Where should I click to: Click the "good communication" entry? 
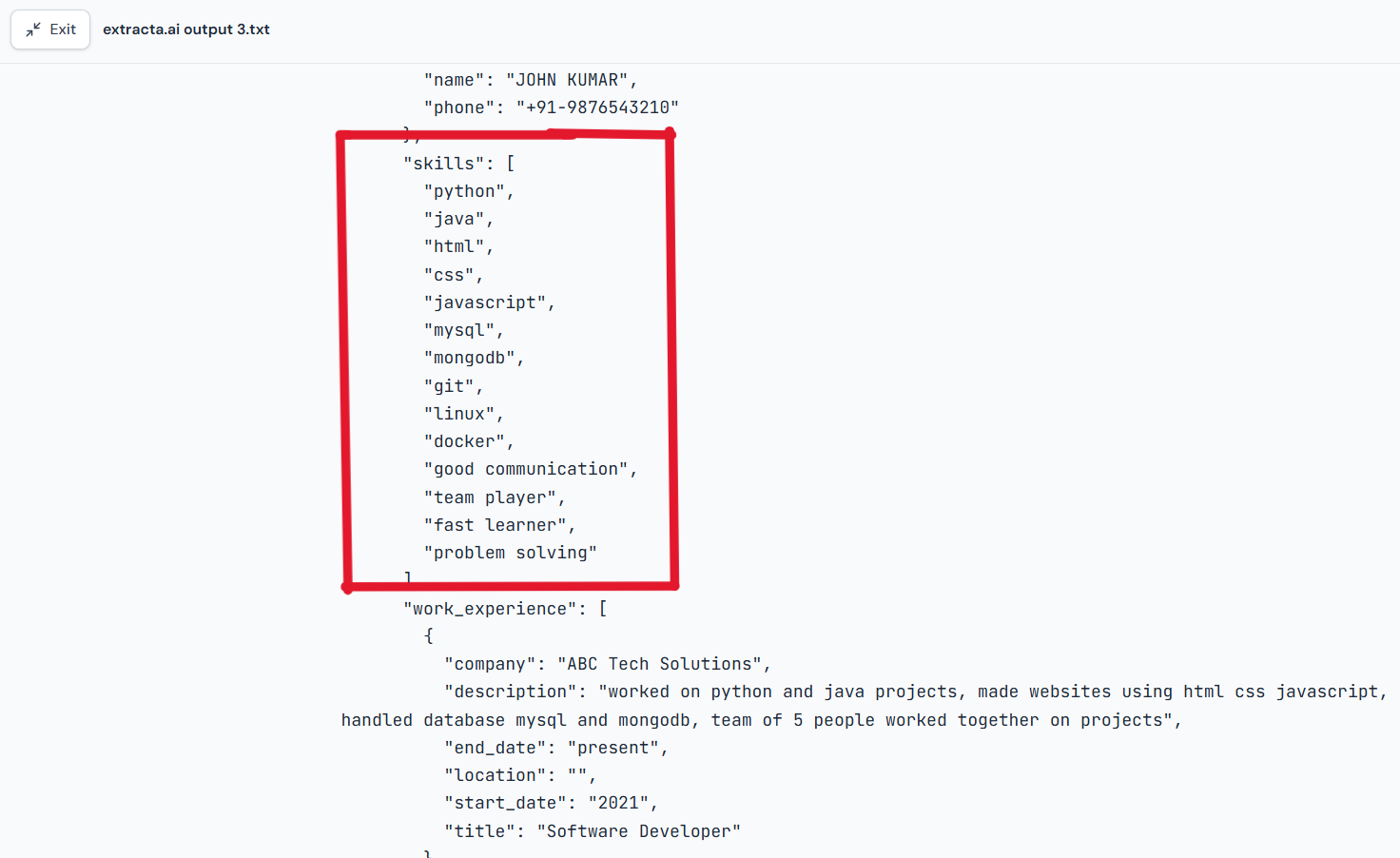[x=526, y=469]
